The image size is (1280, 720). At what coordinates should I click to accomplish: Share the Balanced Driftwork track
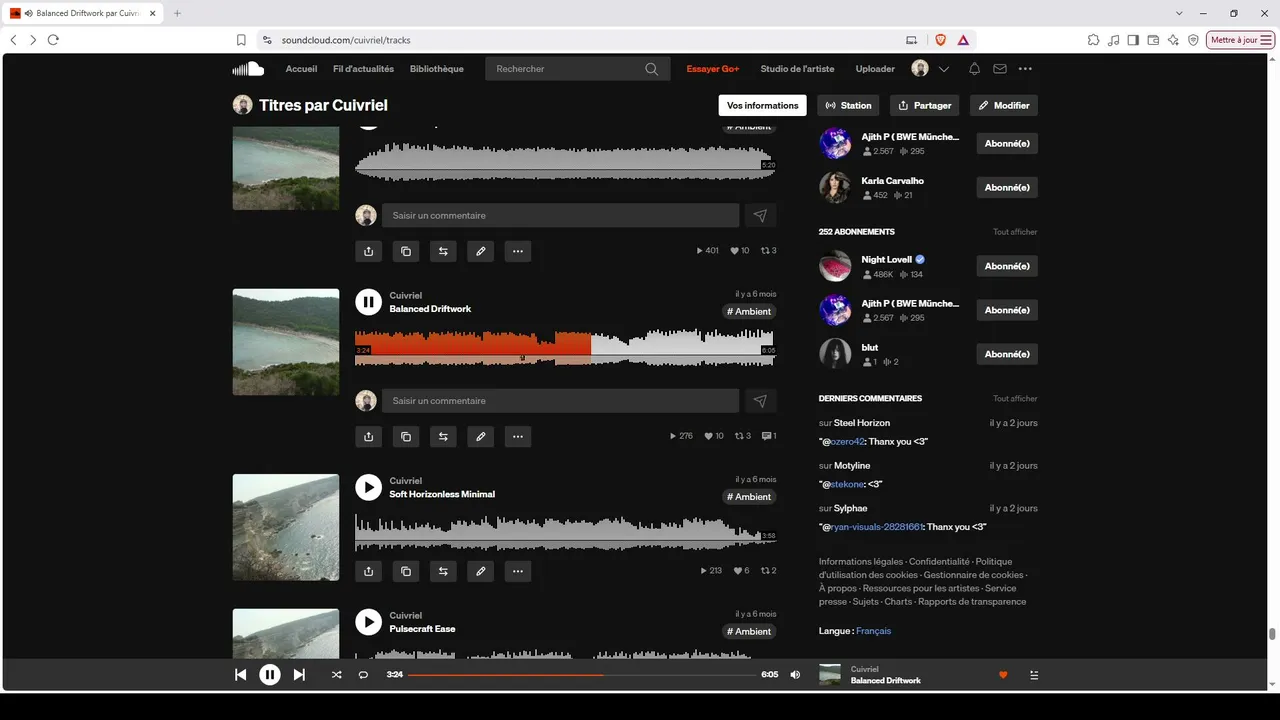click(369, 436)
